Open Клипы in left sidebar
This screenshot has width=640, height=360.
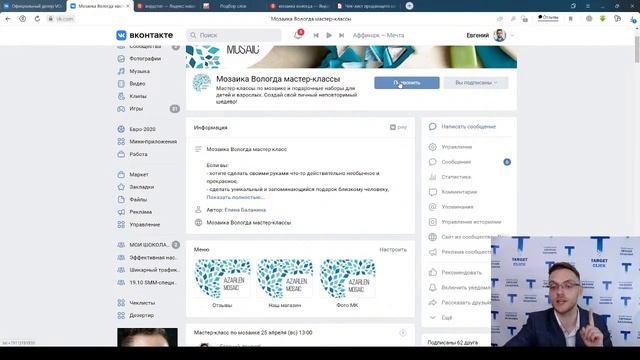point(138,96)
